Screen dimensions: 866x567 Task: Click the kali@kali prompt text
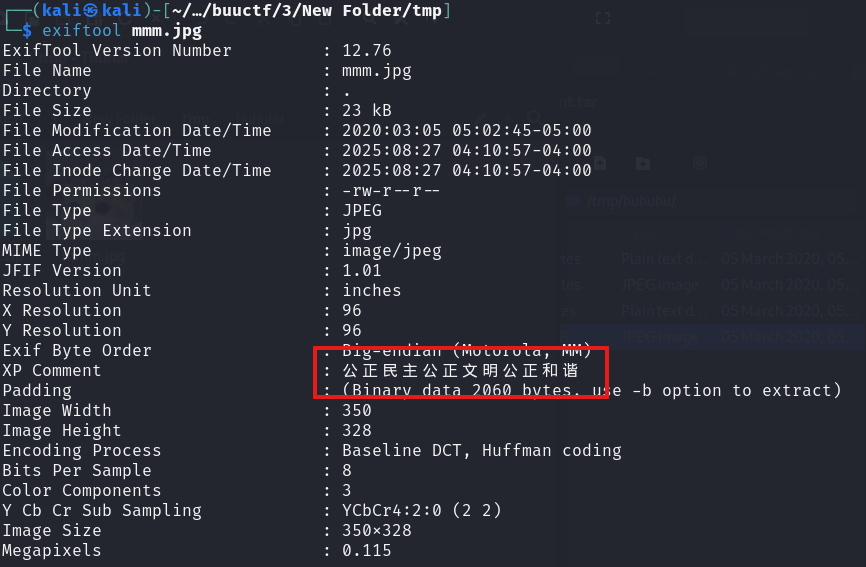point(92,10)
